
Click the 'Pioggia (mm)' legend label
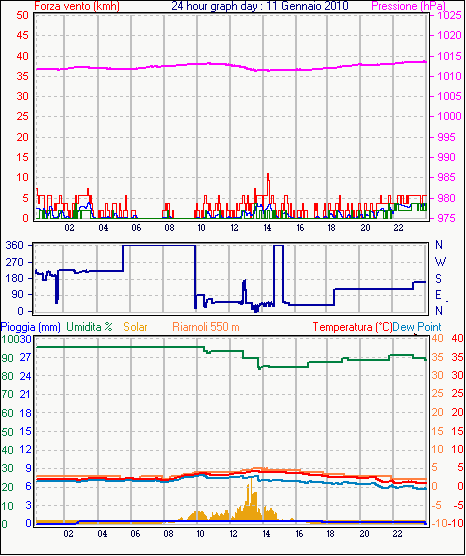(x=30, y=327)
